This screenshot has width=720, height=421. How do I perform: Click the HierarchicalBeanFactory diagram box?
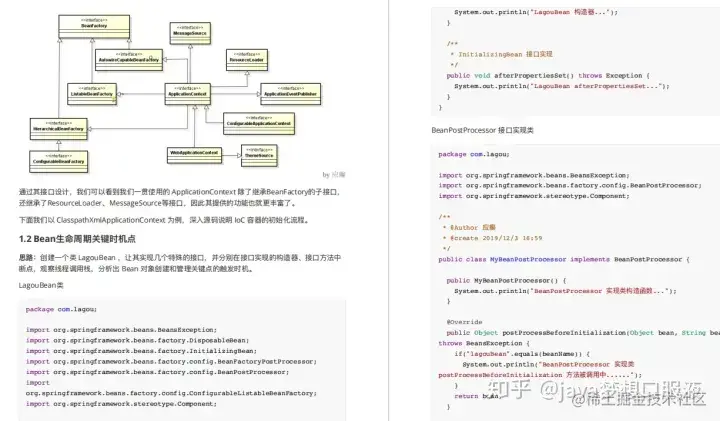point(58,129)
